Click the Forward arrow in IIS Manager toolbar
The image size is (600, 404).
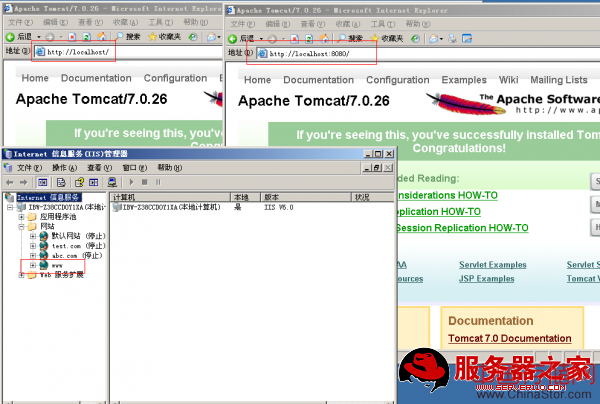pyautogui.click(x=23, y=183)
